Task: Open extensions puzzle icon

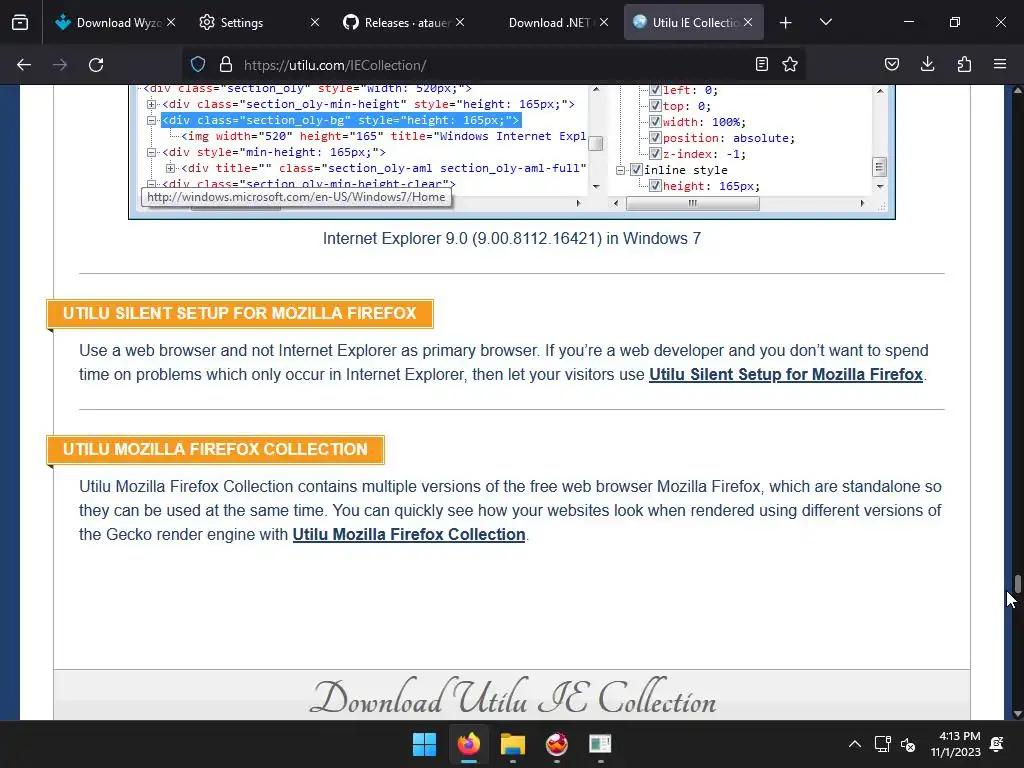Action: pyautogui.click(x=964, y=64)
